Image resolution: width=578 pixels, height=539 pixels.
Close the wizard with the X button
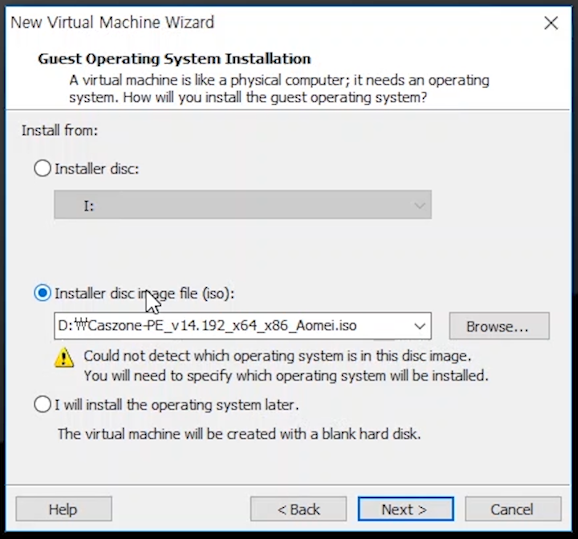[x=551, y=23]
